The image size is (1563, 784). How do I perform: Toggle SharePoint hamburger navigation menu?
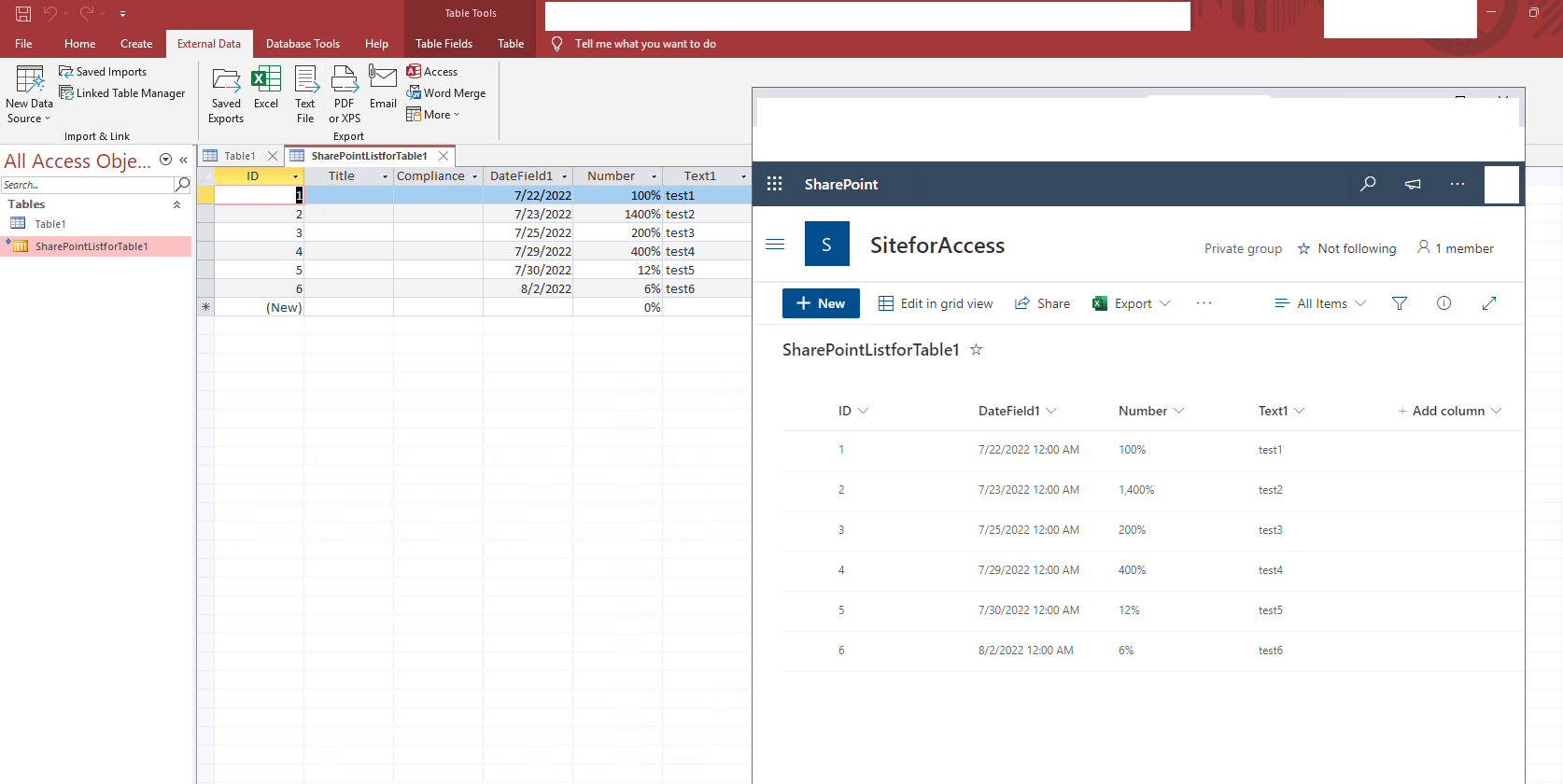point(775,245)
